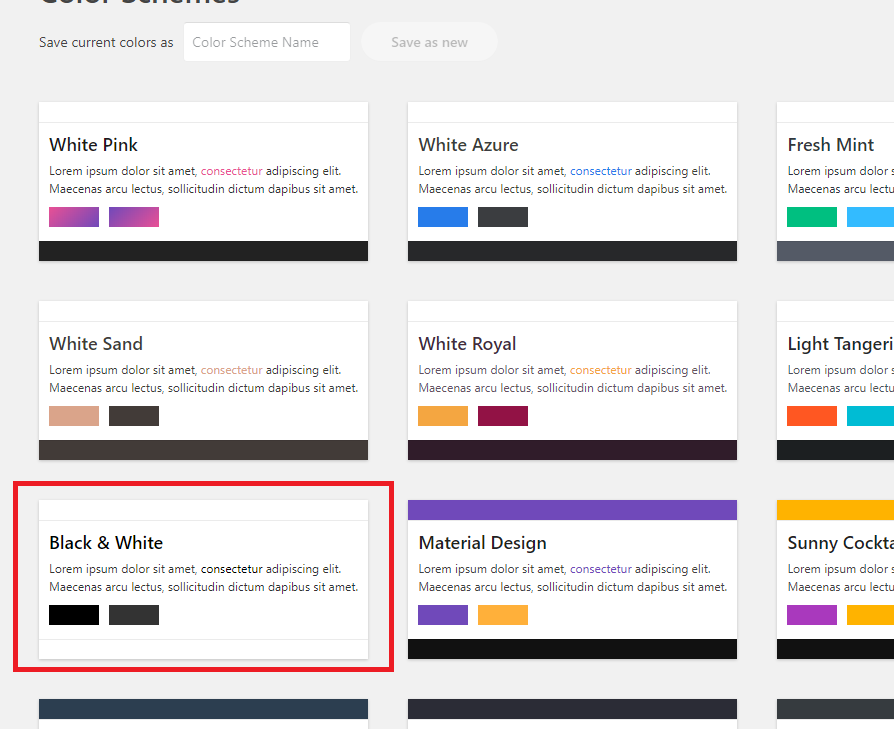Click White Sand's tan swatch
Image resolution: width=894 pixels, height=729 pixels.
point(74,416)
